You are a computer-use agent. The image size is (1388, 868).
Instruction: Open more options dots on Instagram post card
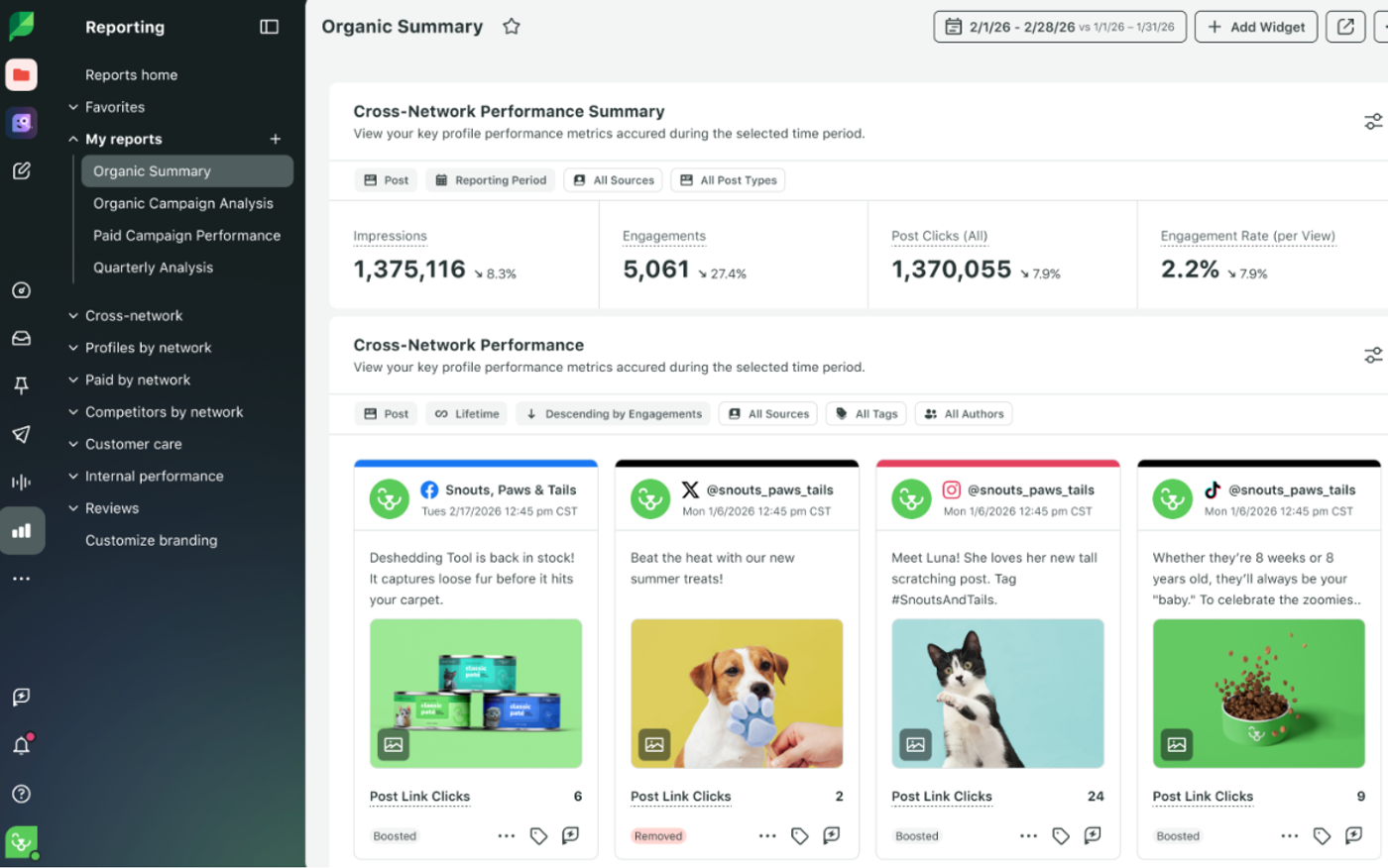[1029, 836]
